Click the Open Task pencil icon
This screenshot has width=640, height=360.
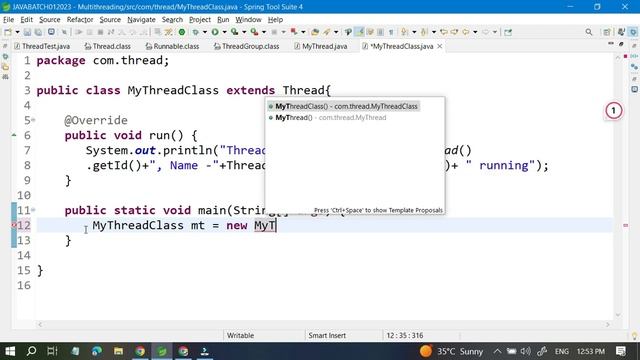327,32
